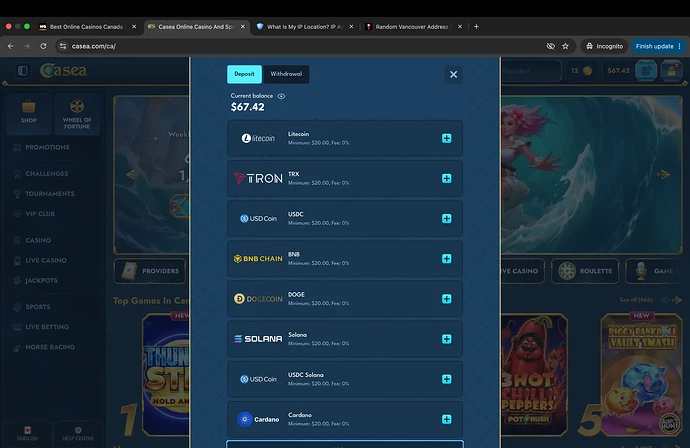Expand the USDC Solana deposit option

click(x=446, y=379)
